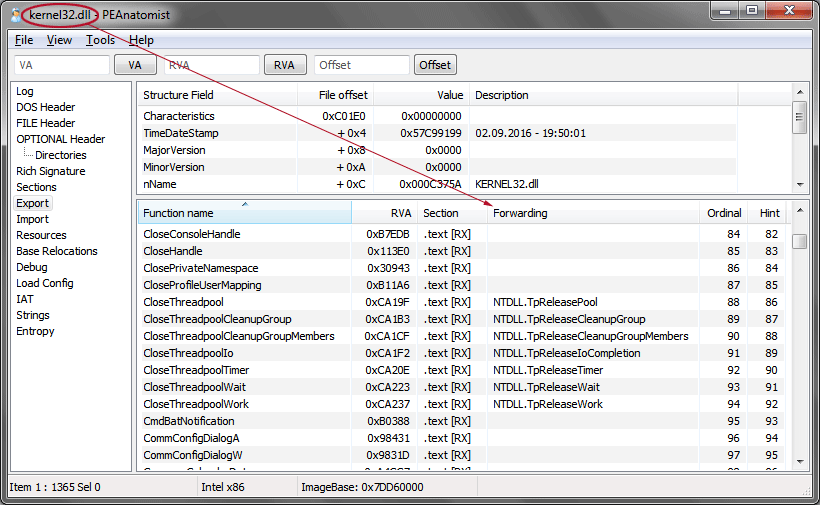The height and width of the screenshot is (505, 820).
Task: Select IAT in the sidebar
Action: click(x=25, y=300)
